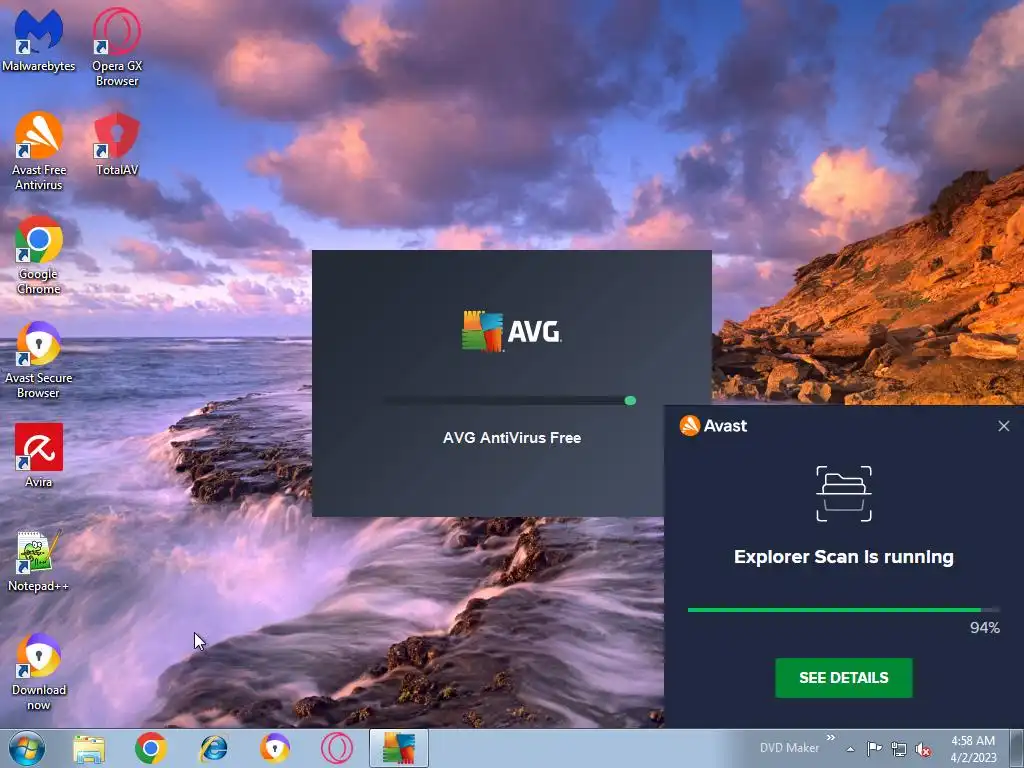Click the SEE DETAILS button
This screenshot has width=1024, height=768.
tap(844, 678)
